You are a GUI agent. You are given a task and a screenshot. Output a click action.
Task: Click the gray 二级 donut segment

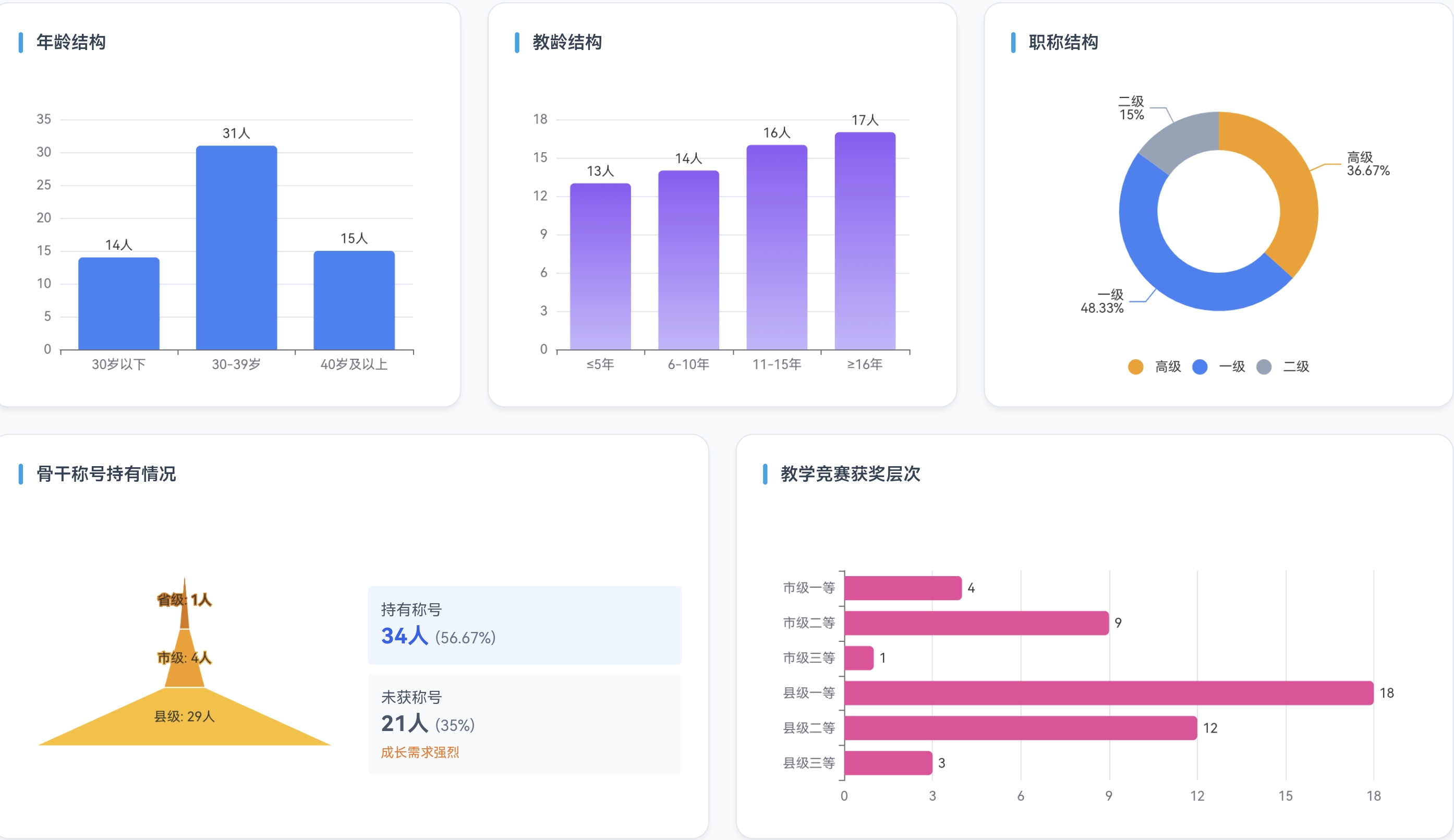tap(1183, 139)
